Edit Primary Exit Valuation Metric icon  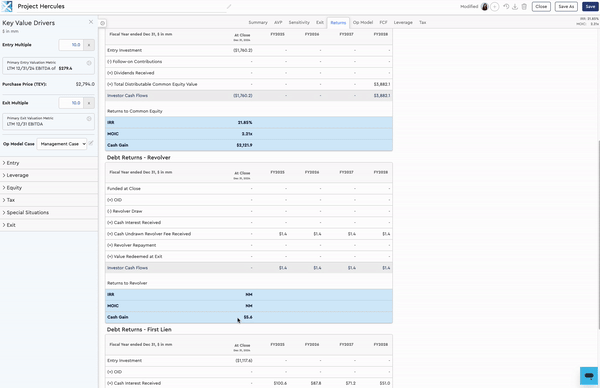point(89,119)
